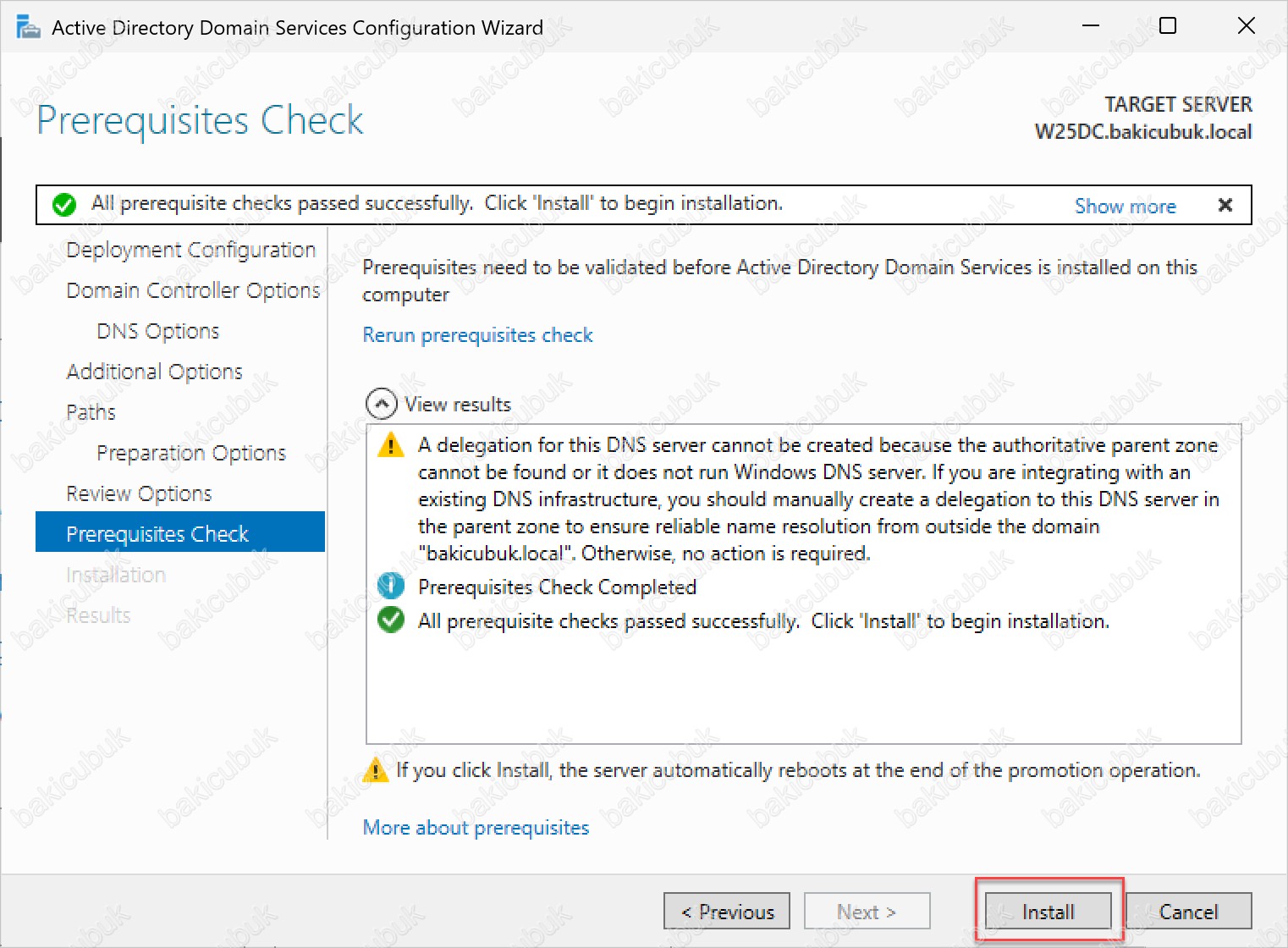The height and width of the screenshot is (948, 1288).
Task: Maximize the wizard window
Action: (x=1168, y=26)
